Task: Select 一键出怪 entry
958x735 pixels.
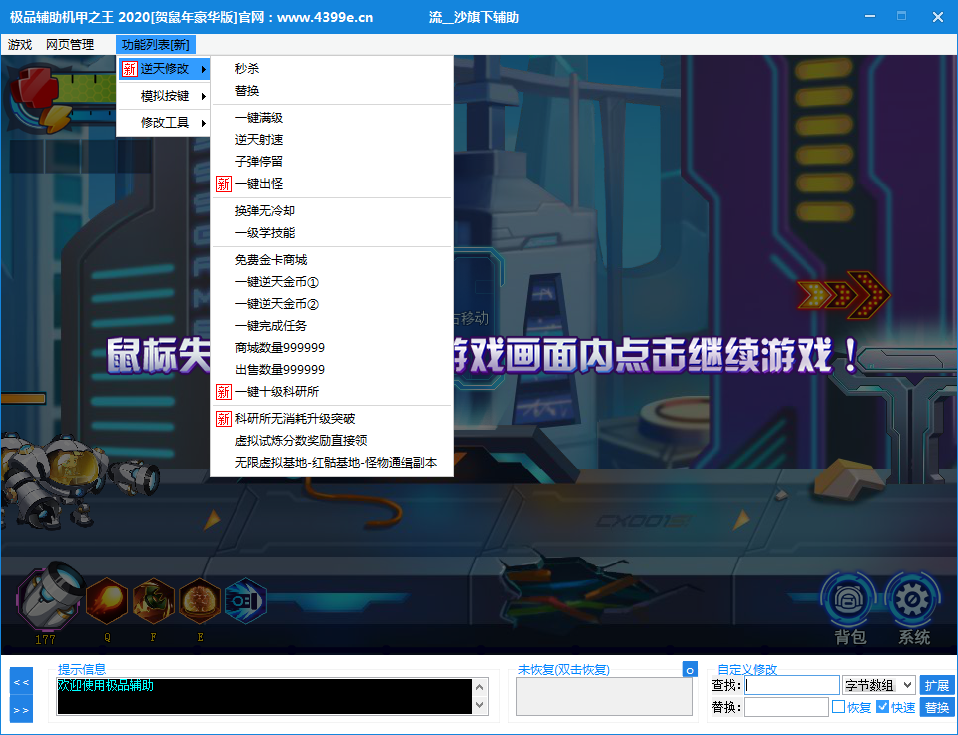Action: click(x=332, y=184)
